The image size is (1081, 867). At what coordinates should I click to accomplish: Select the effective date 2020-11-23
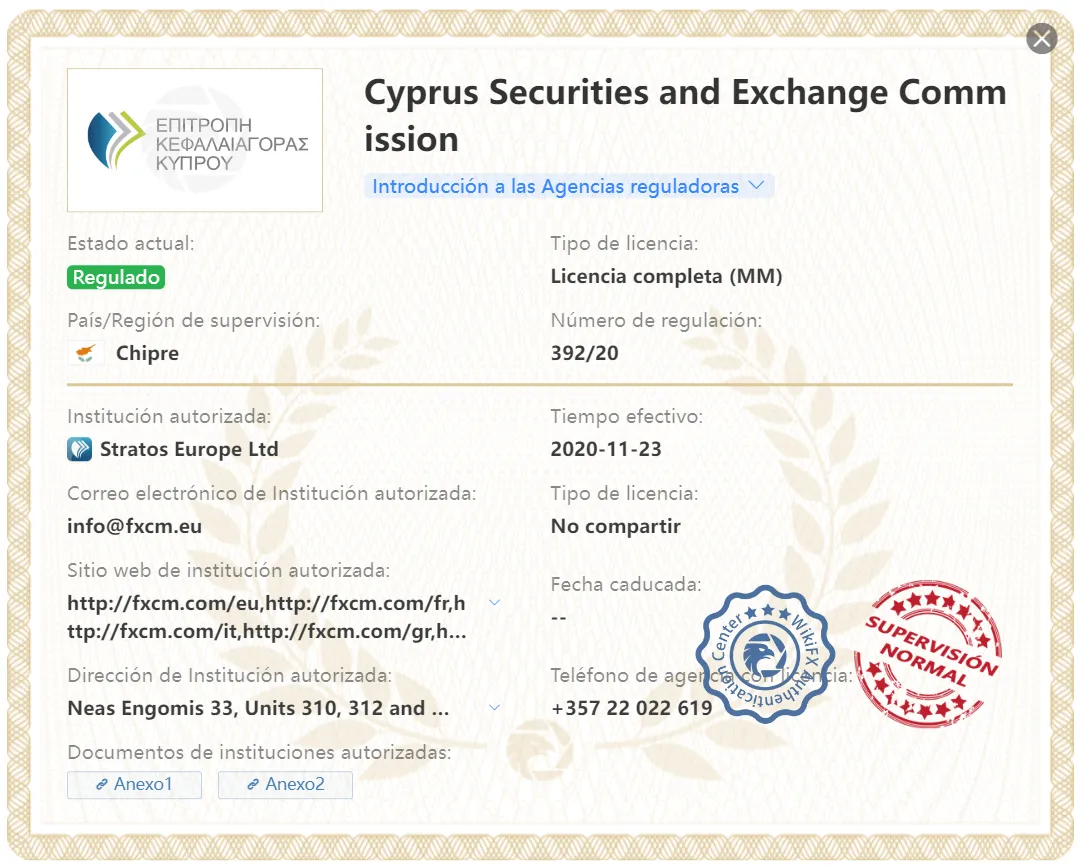tap(606, 449)
